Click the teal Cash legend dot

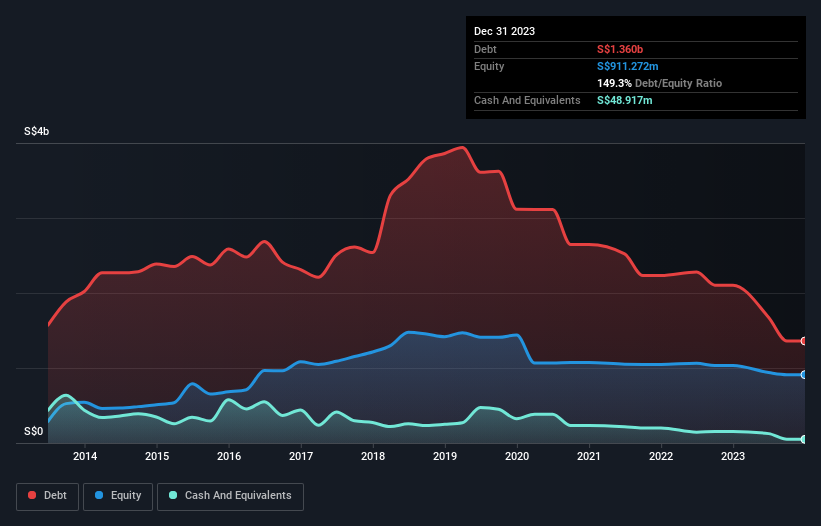click(173, 495)
